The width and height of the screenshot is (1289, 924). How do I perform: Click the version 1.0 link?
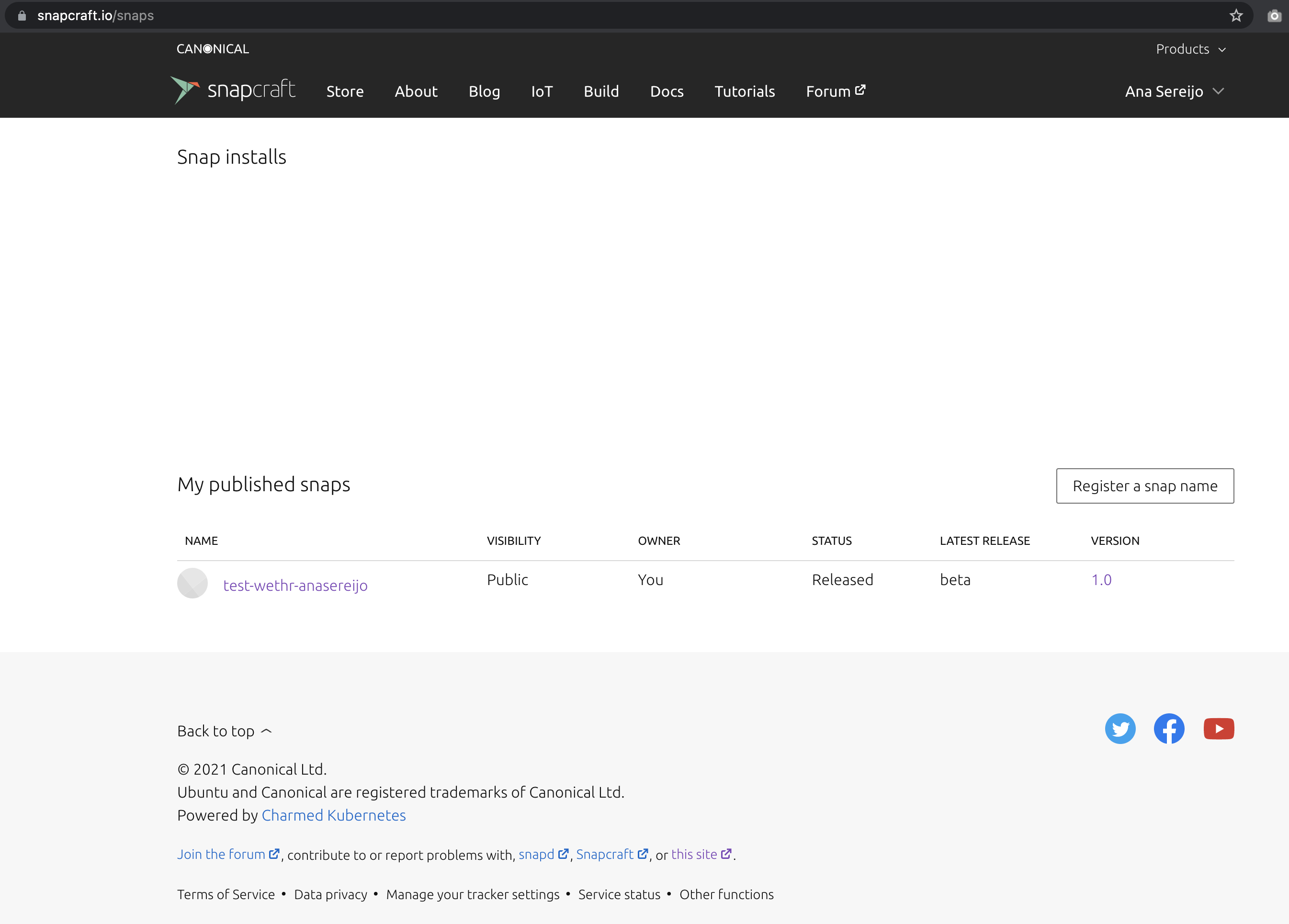coord(1101,580)
